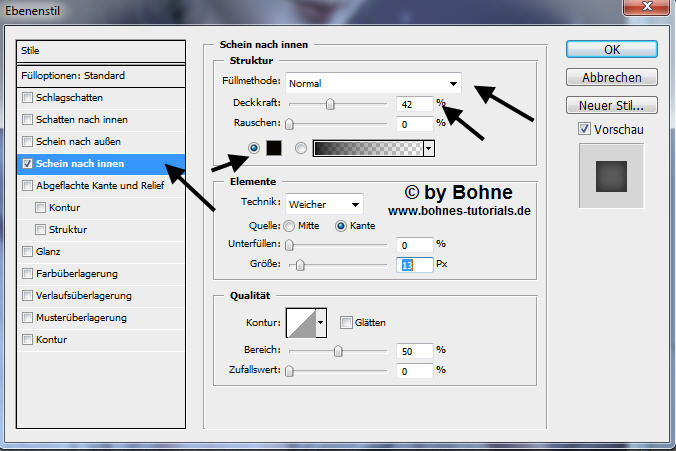The height and width of the screenshot is (451, 676).
Task: Enable the Schatten nach innen checkbox
Action: coord(28,119)
